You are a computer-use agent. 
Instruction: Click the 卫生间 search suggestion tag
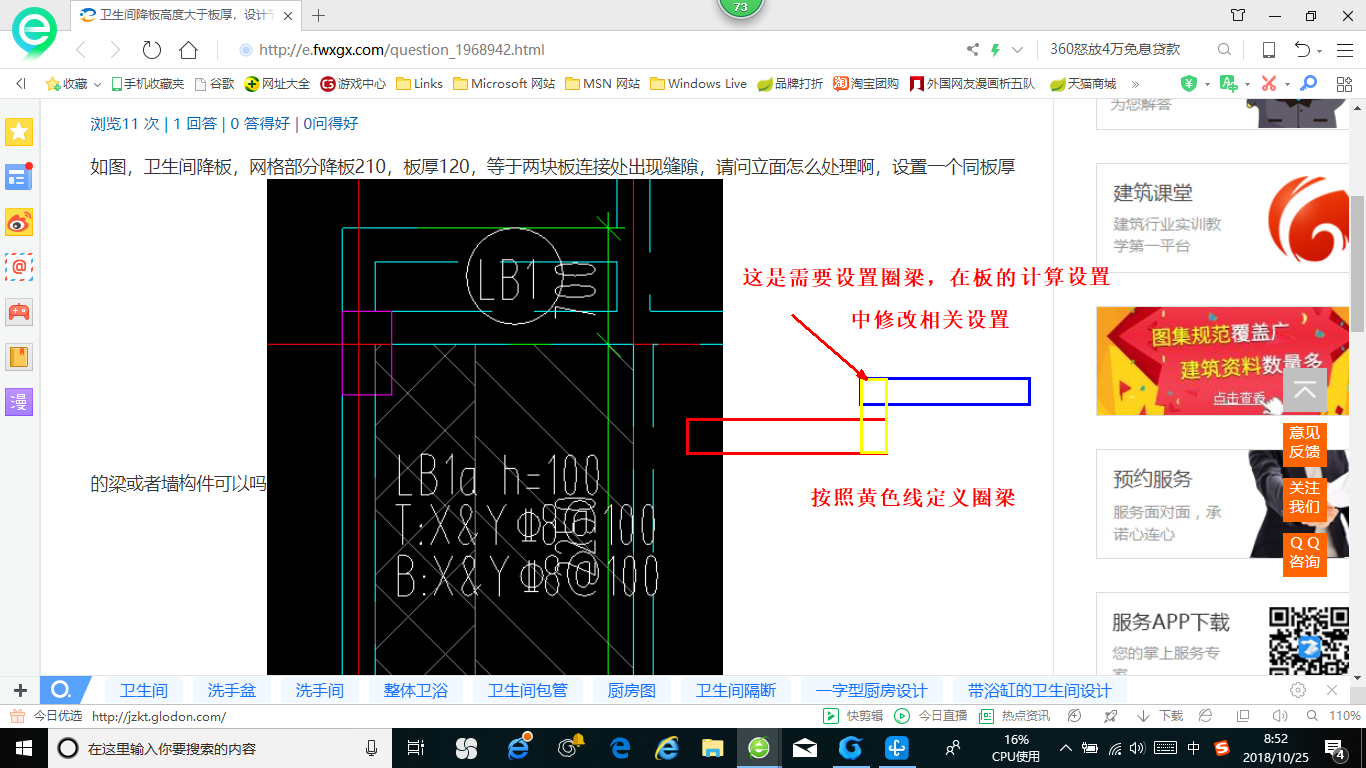point(144,690)
